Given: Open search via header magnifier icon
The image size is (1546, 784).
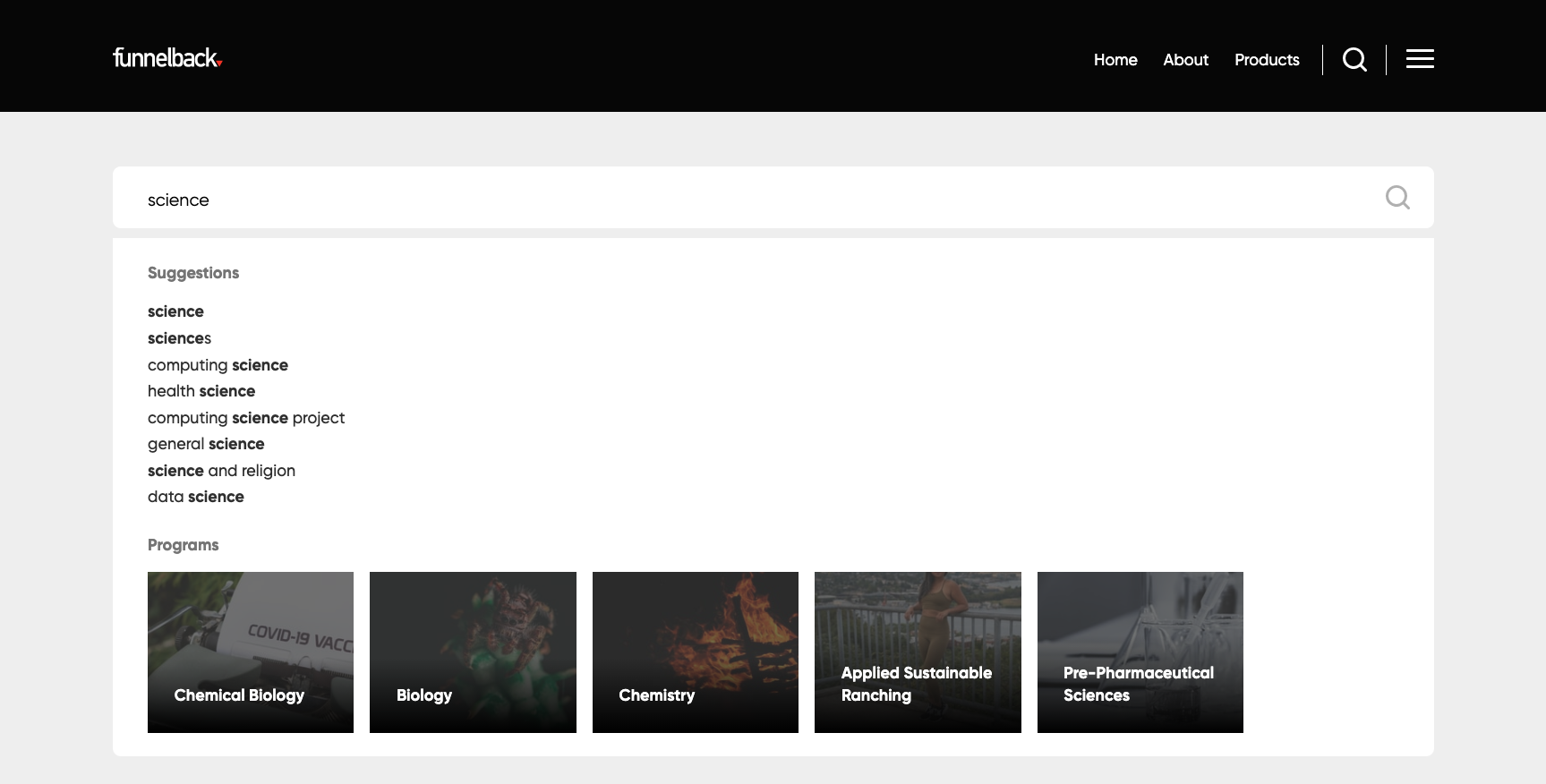Looking at the screenshot, I should pos(1354,60).
